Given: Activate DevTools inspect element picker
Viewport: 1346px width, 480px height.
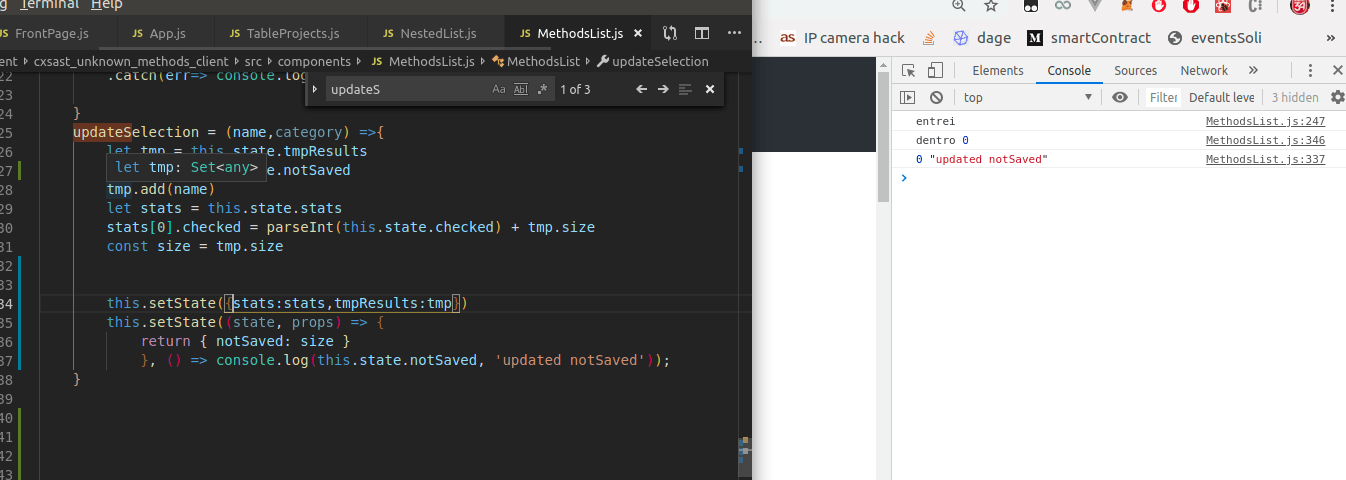Looking at the screenshot, I should [908, 70].
